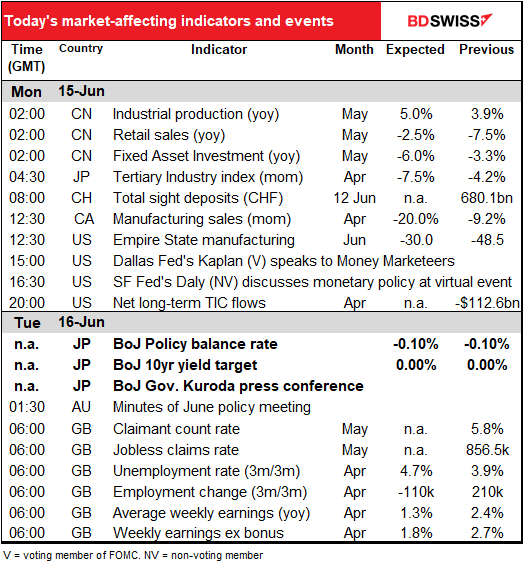Image resolution: width=523 pixels, height=563 pixels.
Task: Select Total sight deposits (CHF) row
Action: (261, 198)
